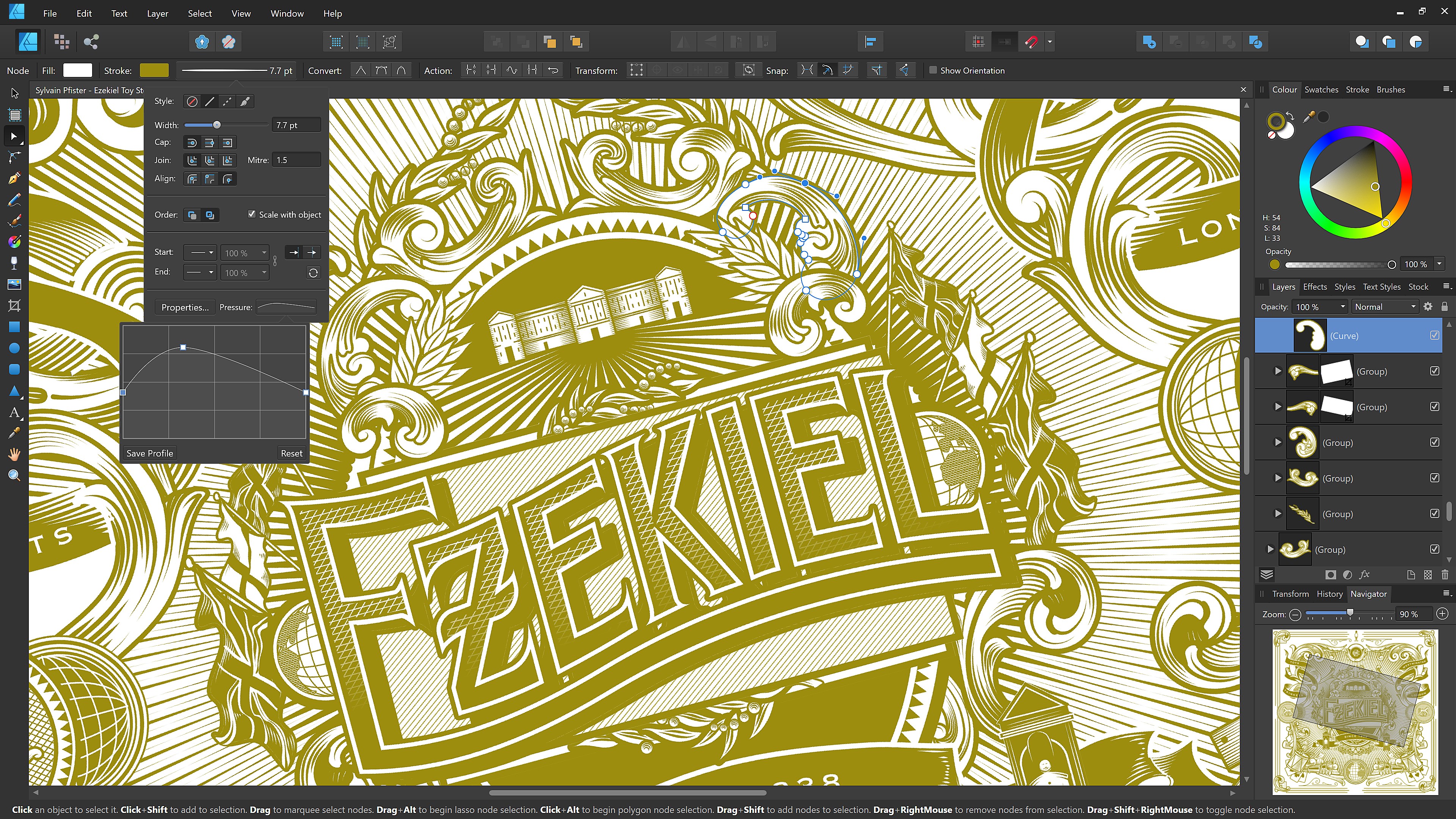This screenshot has height=819, width=1456.
Task: Click the Properties... button
Action: pyautogui.click(x=185, y=308)
